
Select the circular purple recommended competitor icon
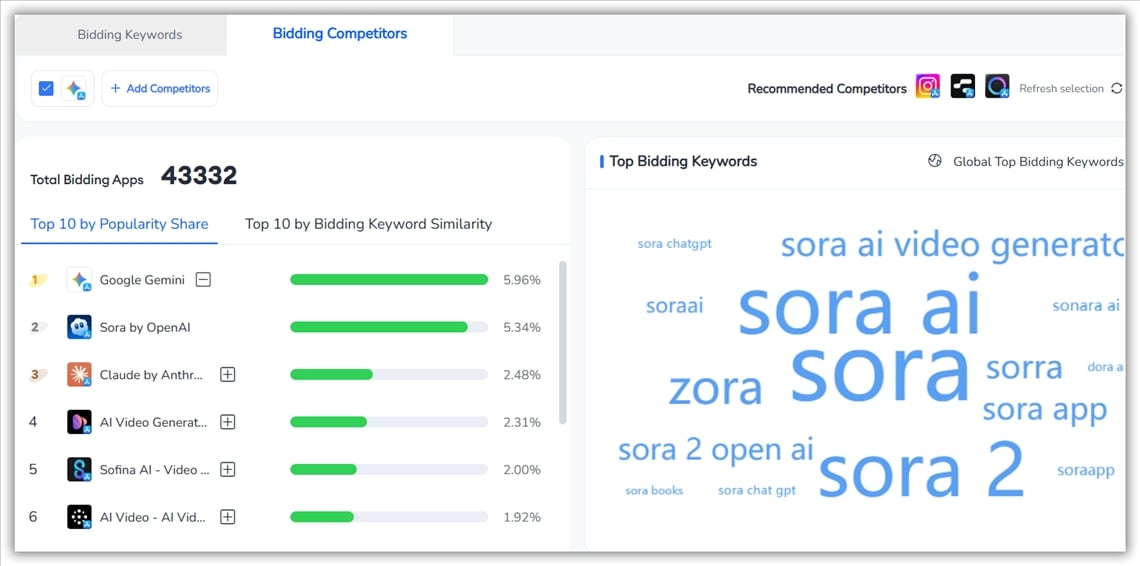pos(997,87)
